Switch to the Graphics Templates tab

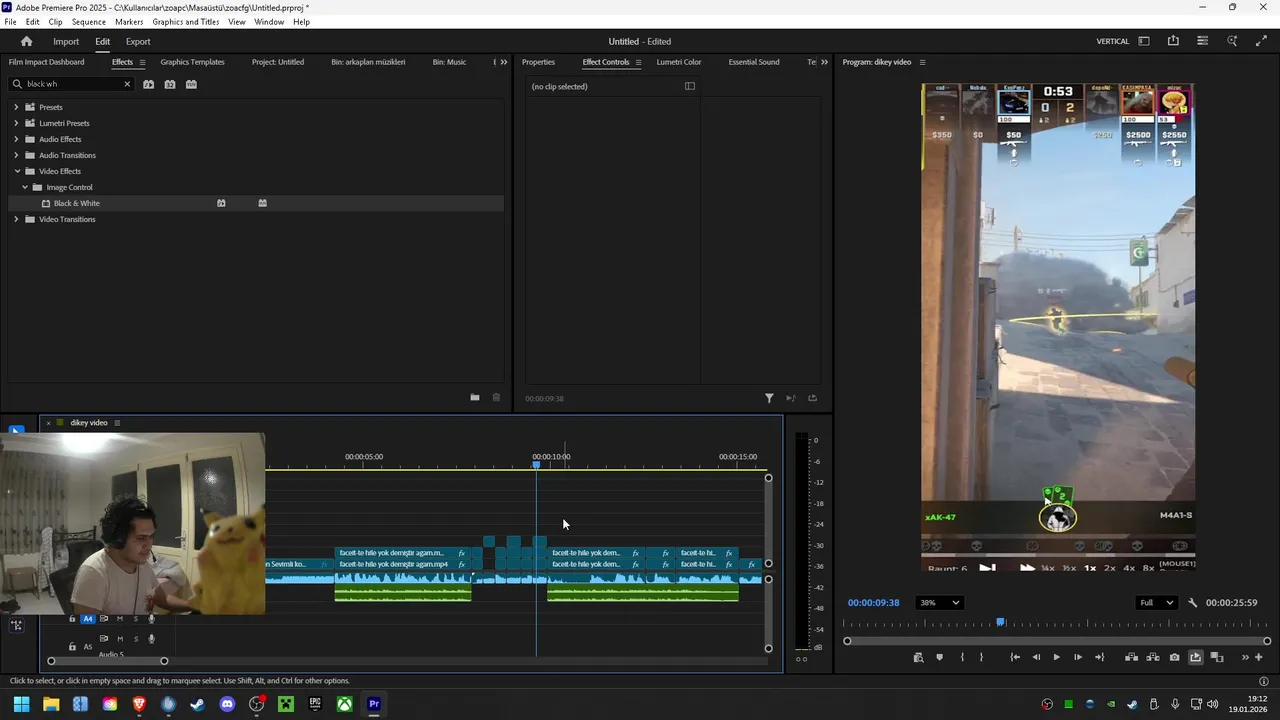coord(192,62)
